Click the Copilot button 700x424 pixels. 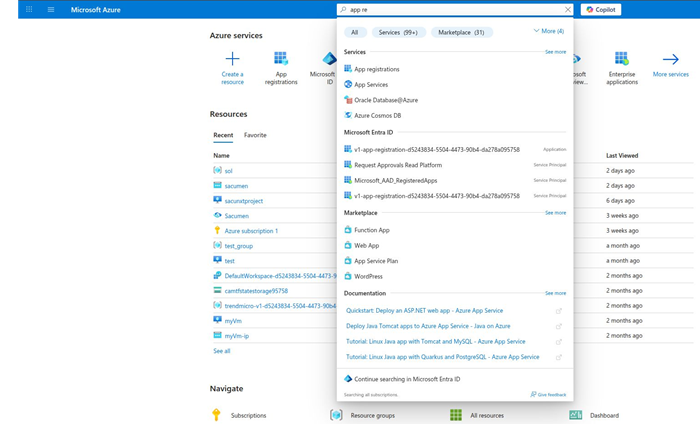[x=601, y=10]
